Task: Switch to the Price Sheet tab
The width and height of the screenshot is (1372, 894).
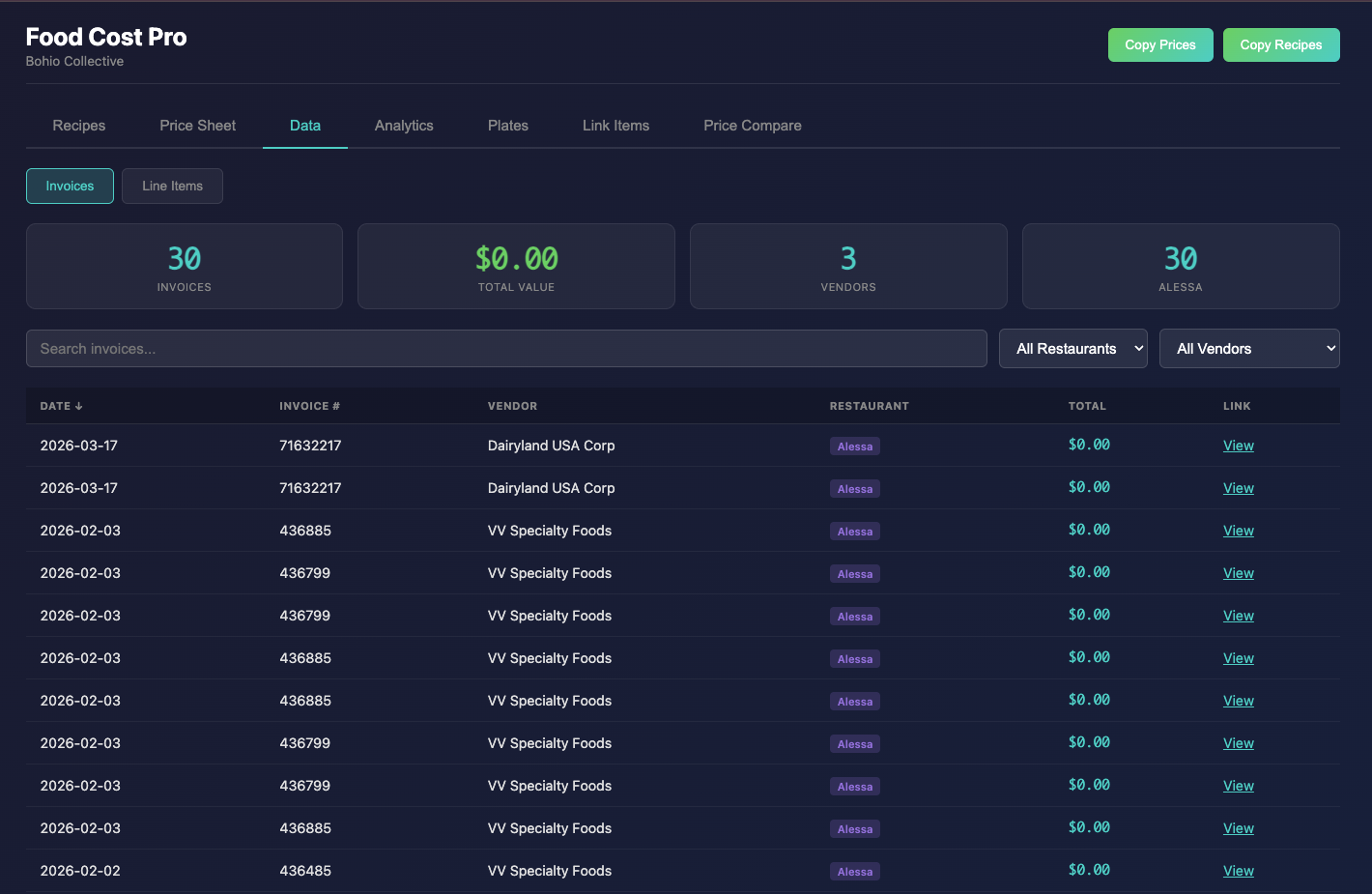Action: (x=198, y=126)
